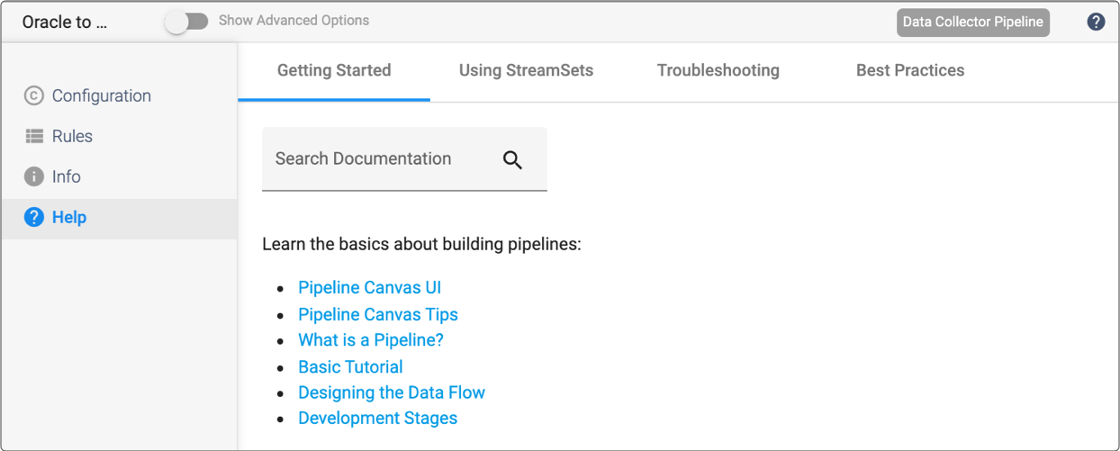Image resolution: width=1120 pixels, height=451 pixels.
Task: Open the Pipeline Canvas Tips link
Action: coord(378,314)
